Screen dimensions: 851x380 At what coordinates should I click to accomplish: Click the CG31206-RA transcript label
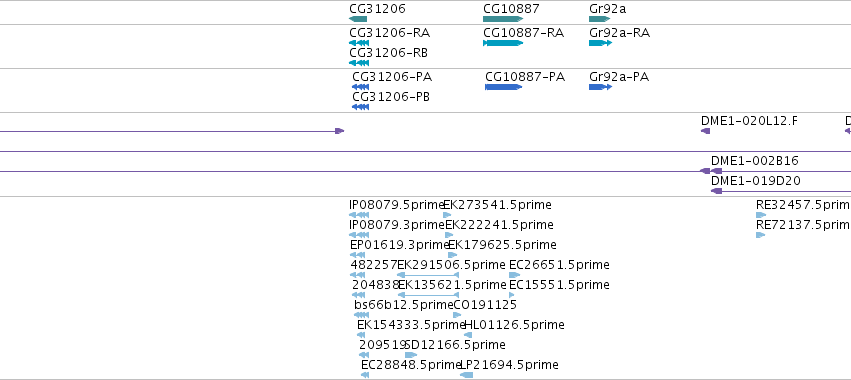click(x=390, y=33)
